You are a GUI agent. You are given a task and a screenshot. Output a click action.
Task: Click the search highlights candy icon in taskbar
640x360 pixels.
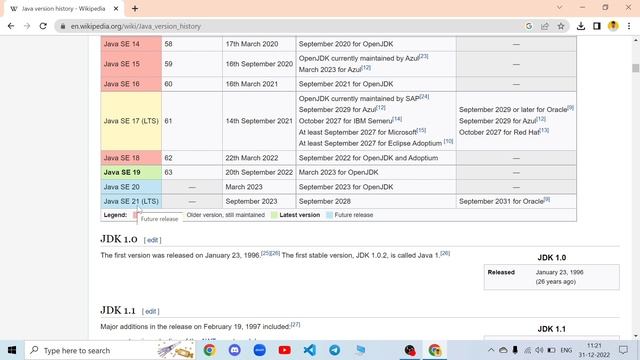click(176, 350)
